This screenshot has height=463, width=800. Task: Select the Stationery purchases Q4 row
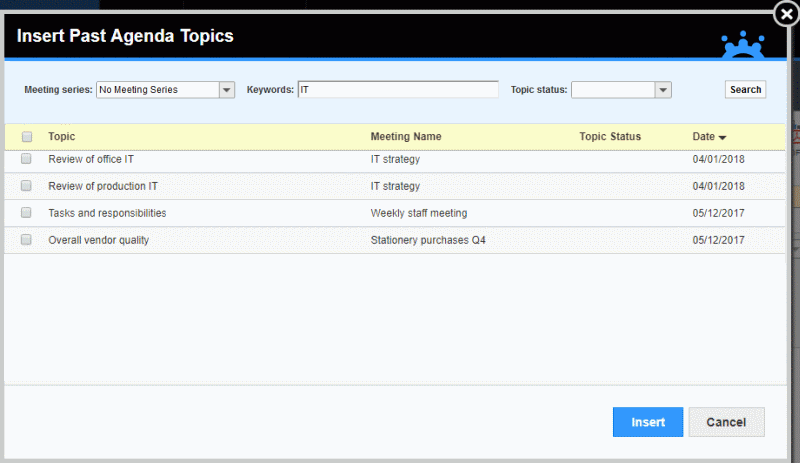pos(394,240)
